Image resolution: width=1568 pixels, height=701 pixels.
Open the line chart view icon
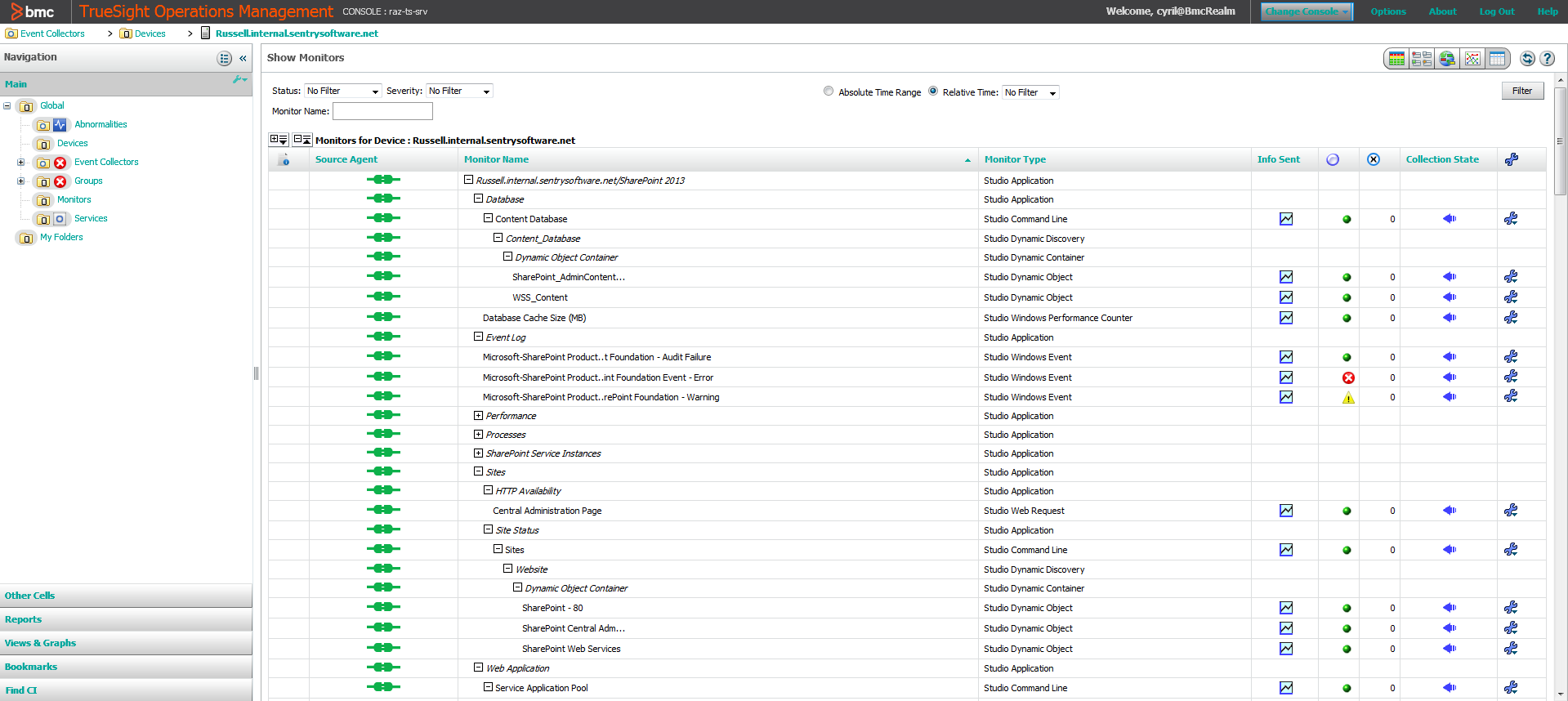point(1472,59)
